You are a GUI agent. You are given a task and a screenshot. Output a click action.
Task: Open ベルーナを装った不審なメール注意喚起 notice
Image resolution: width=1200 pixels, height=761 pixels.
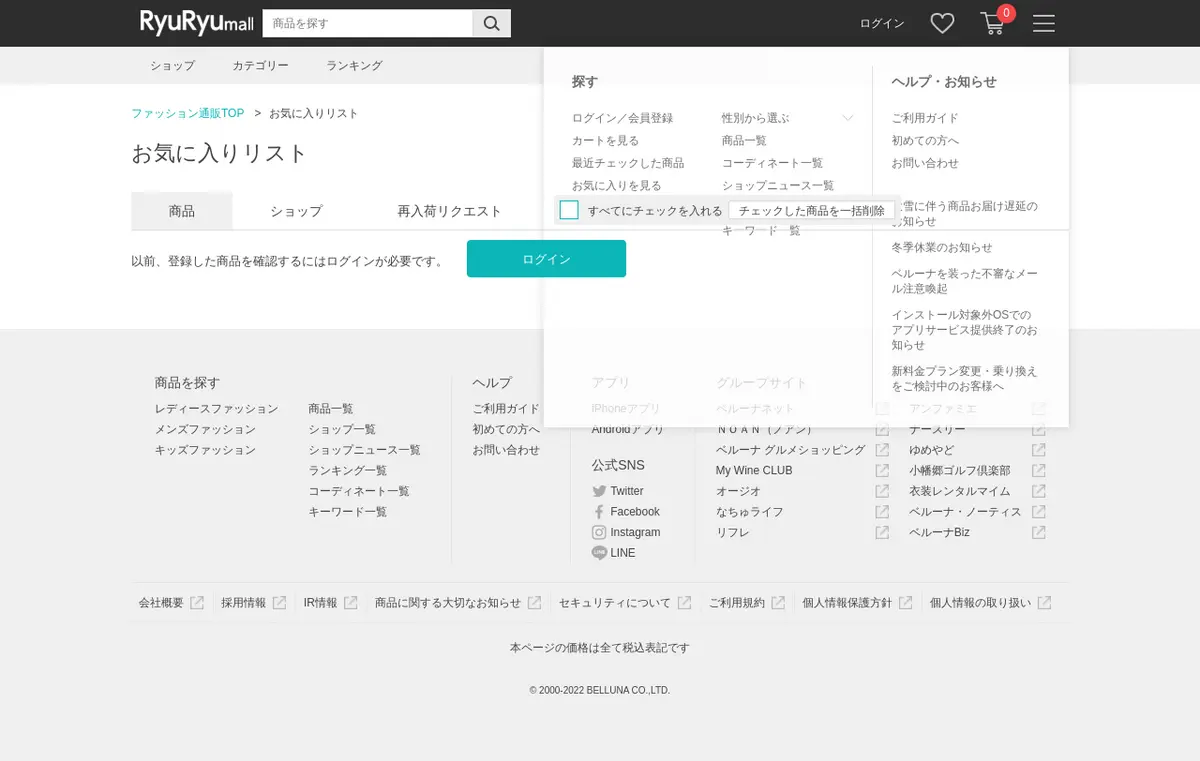965,281
